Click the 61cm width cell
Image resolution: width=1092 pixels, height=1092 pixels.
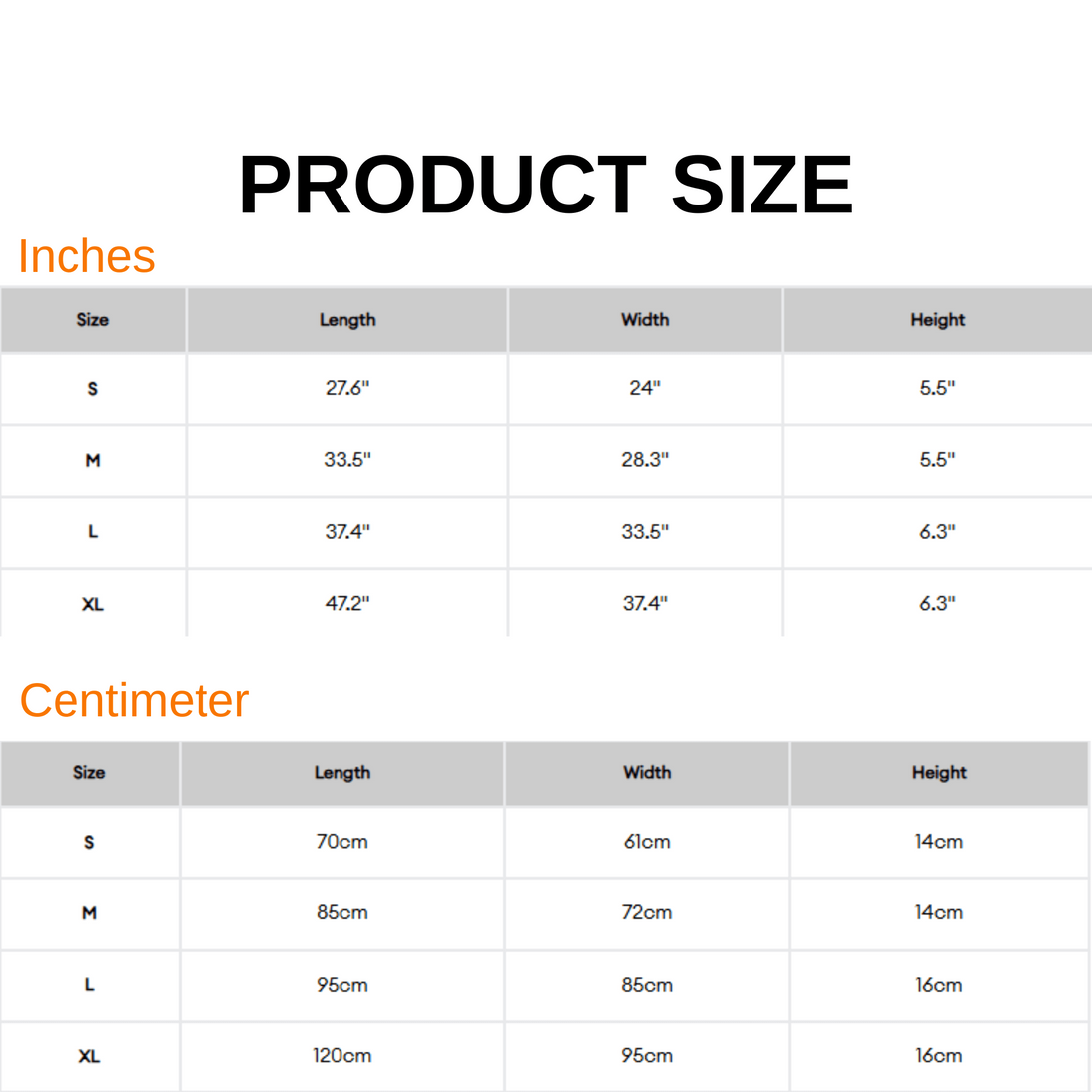(x=647, y=842)
